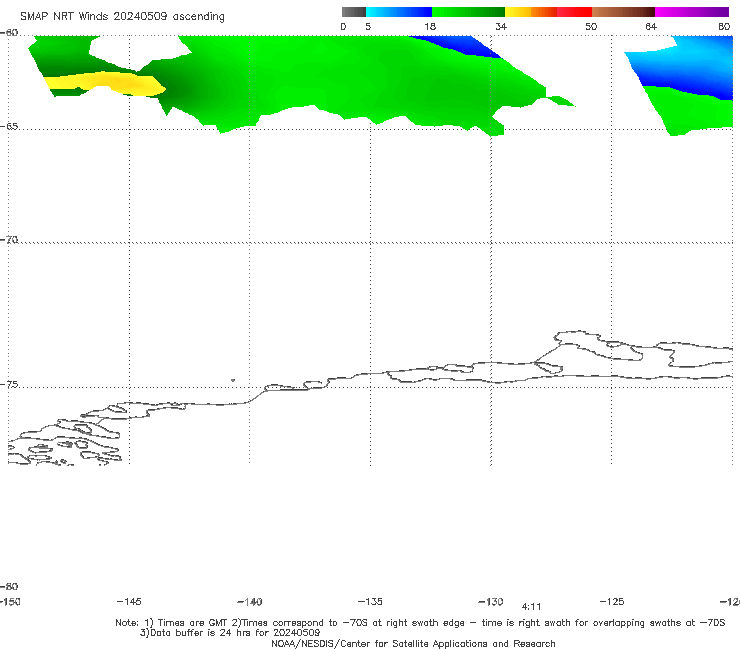Pick the yellow-orange segment of the color bar
This screenshot has width=740, height=650.
click(531, 12)
